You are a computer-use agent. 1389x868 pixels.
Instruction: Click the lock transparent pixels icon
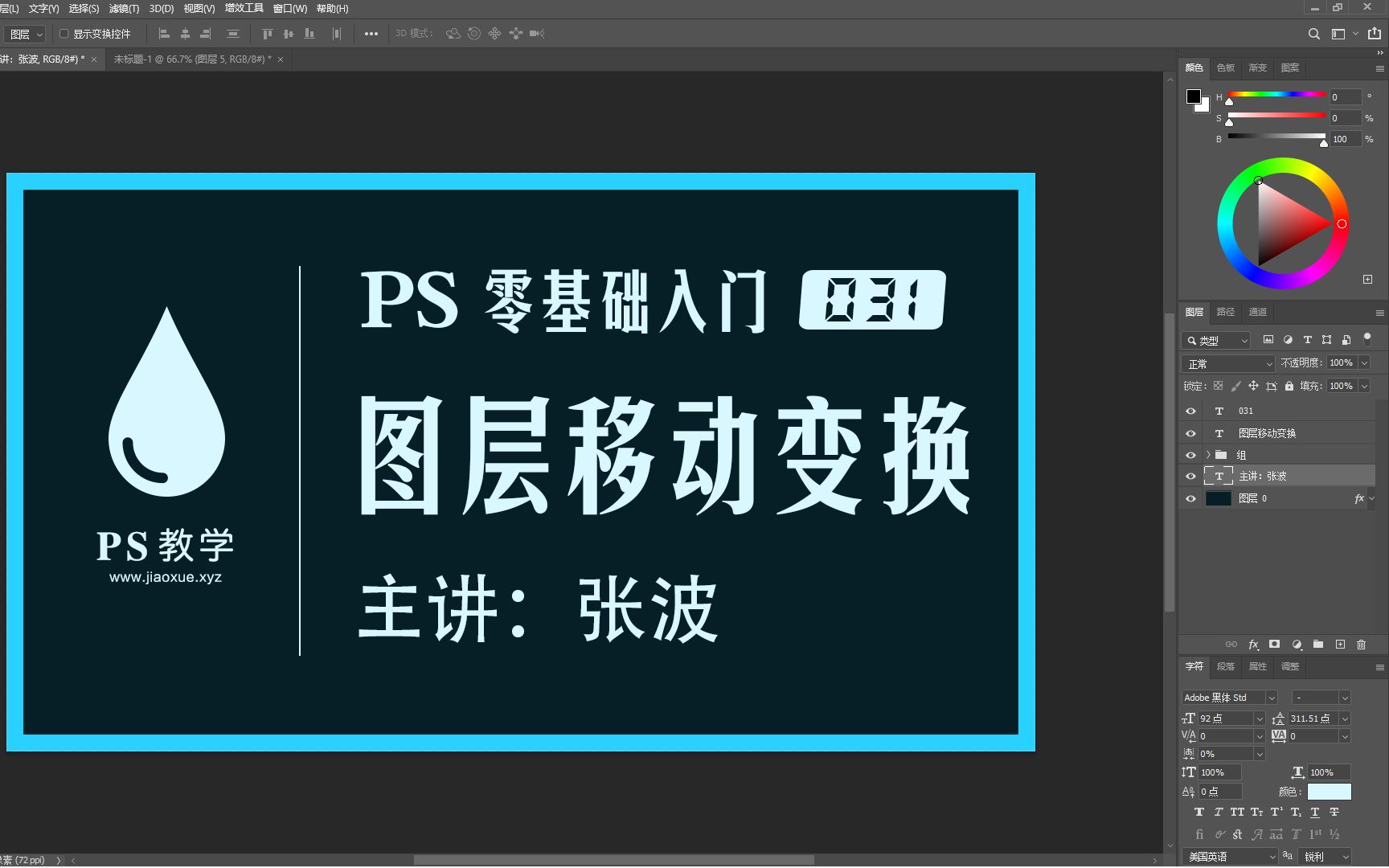click(1219, 386)
